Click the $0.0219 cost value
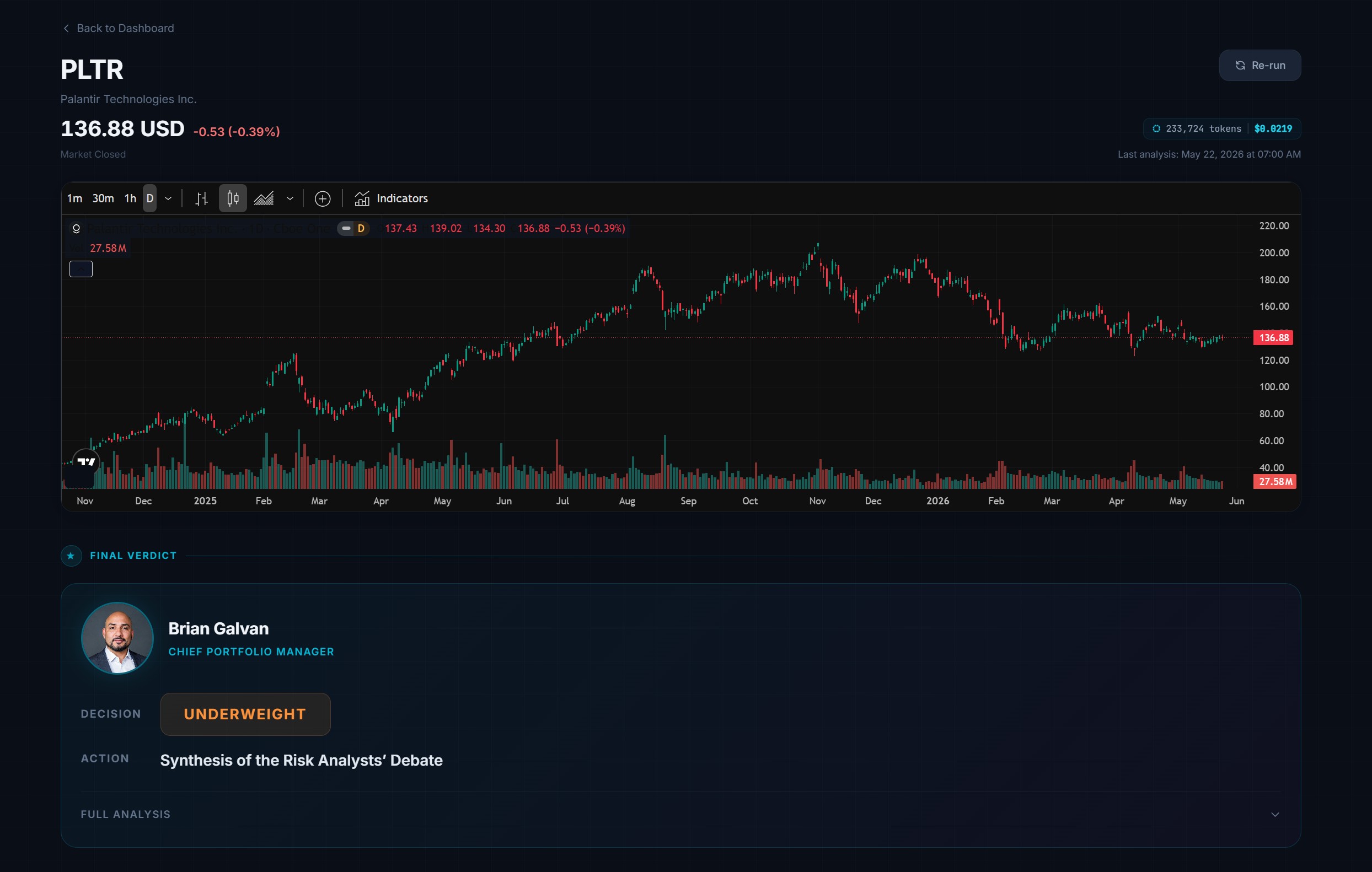The width and height of the screenshot is (1372, 872). point(1273,129)
